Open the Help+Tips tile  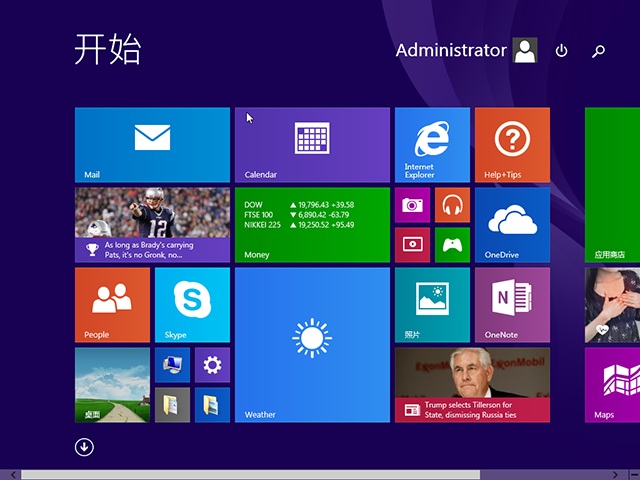512,144
